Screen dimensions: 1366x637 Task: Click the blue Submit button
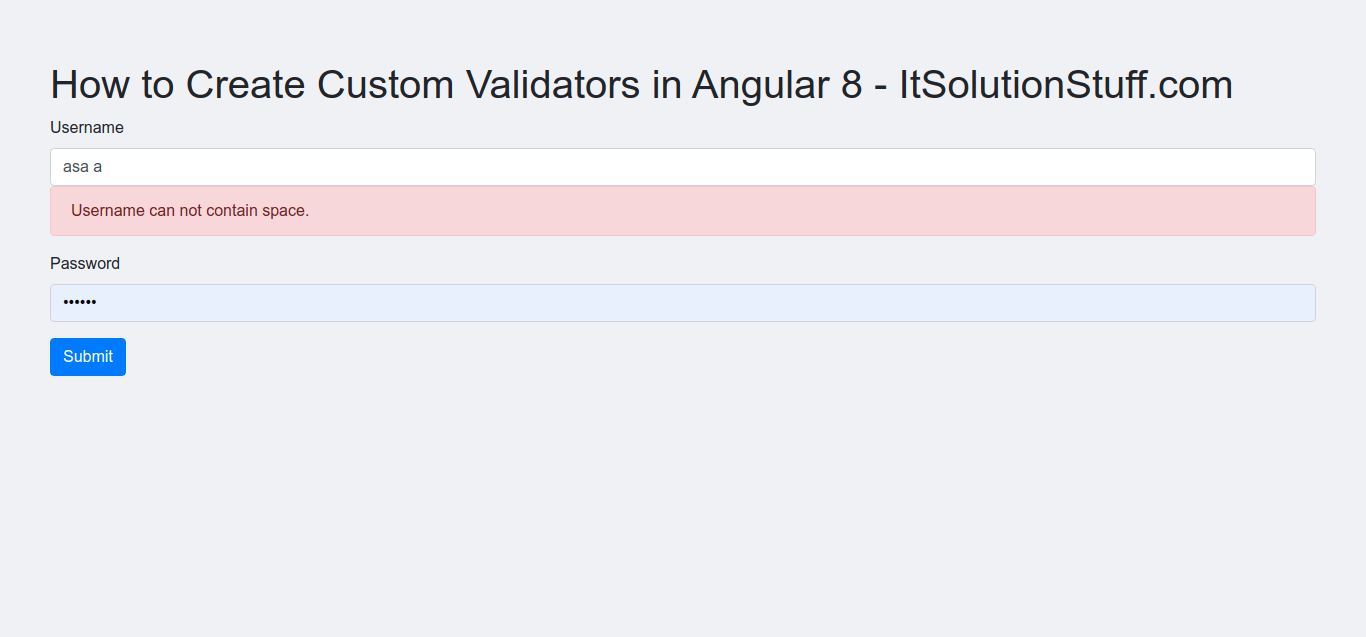point(88,357)
